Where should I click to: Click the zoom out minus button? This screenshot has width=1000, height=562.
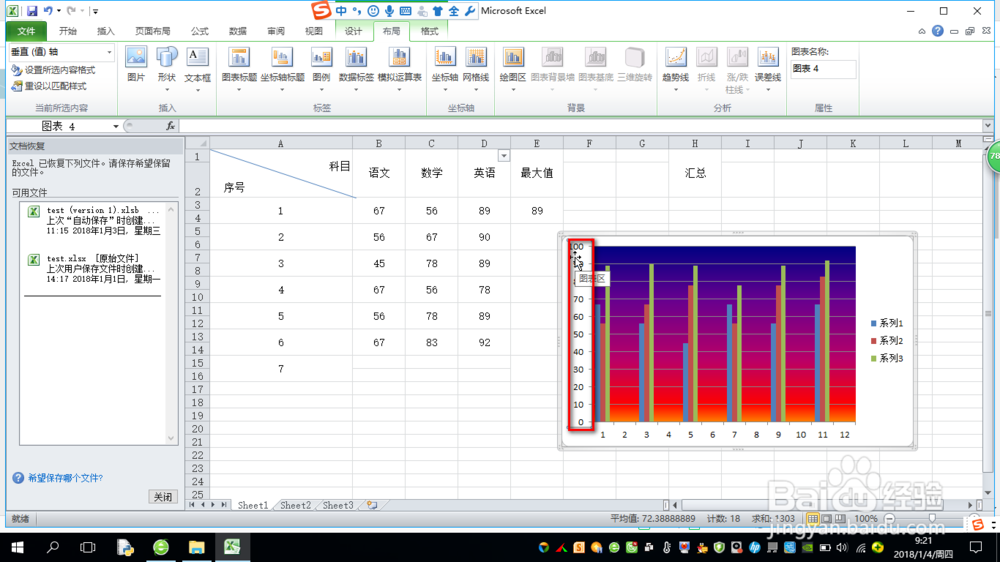tap(890, 519)
